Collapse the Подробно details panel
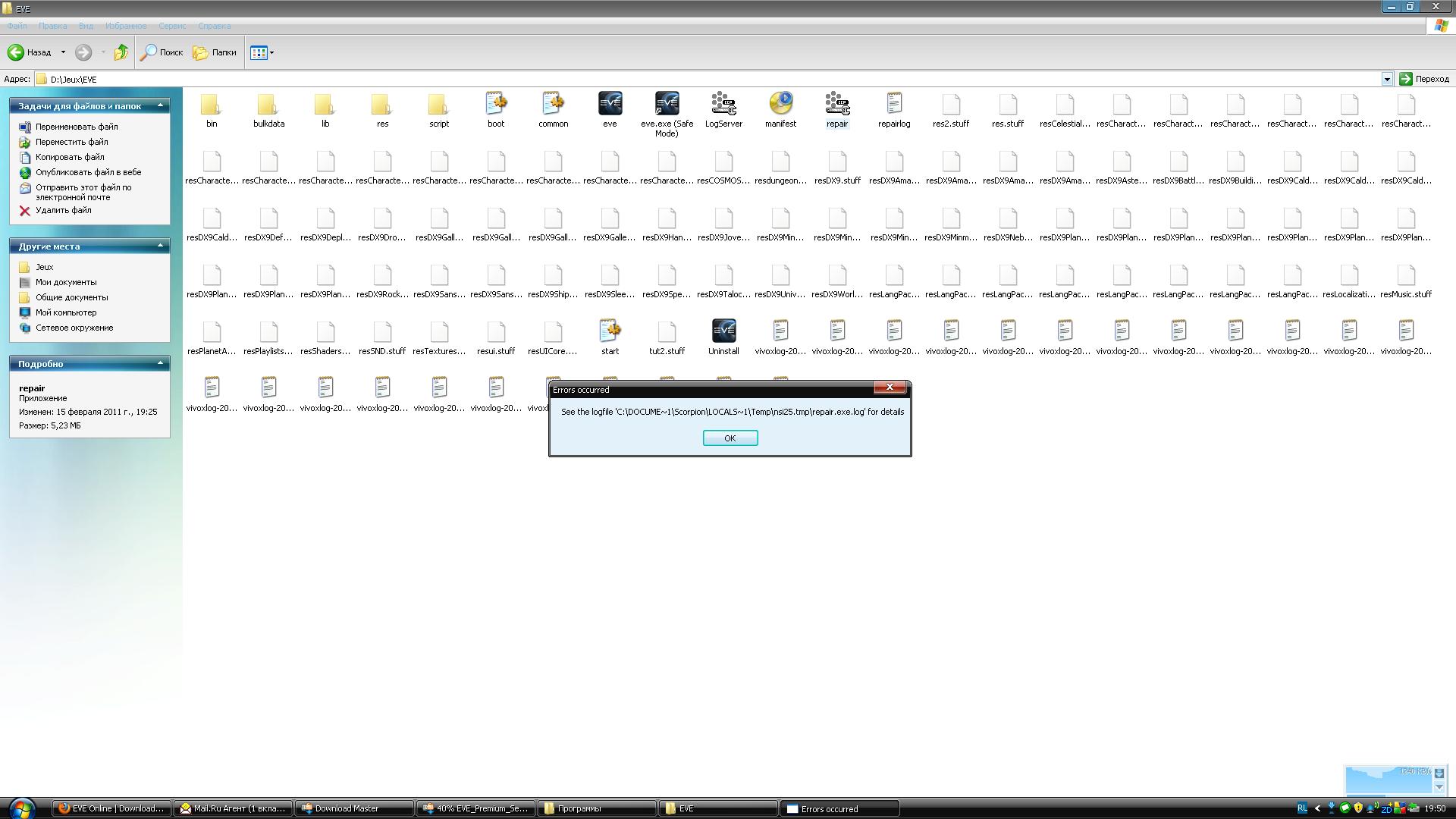1456x819 pixels. (160, 363)
